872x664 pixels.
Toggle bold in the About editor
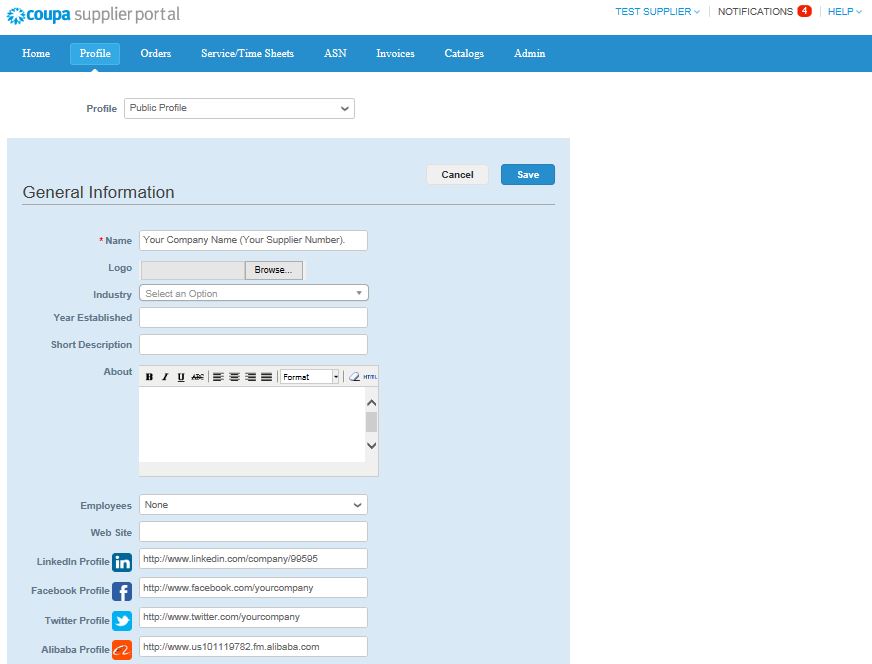tap(149, 377)
